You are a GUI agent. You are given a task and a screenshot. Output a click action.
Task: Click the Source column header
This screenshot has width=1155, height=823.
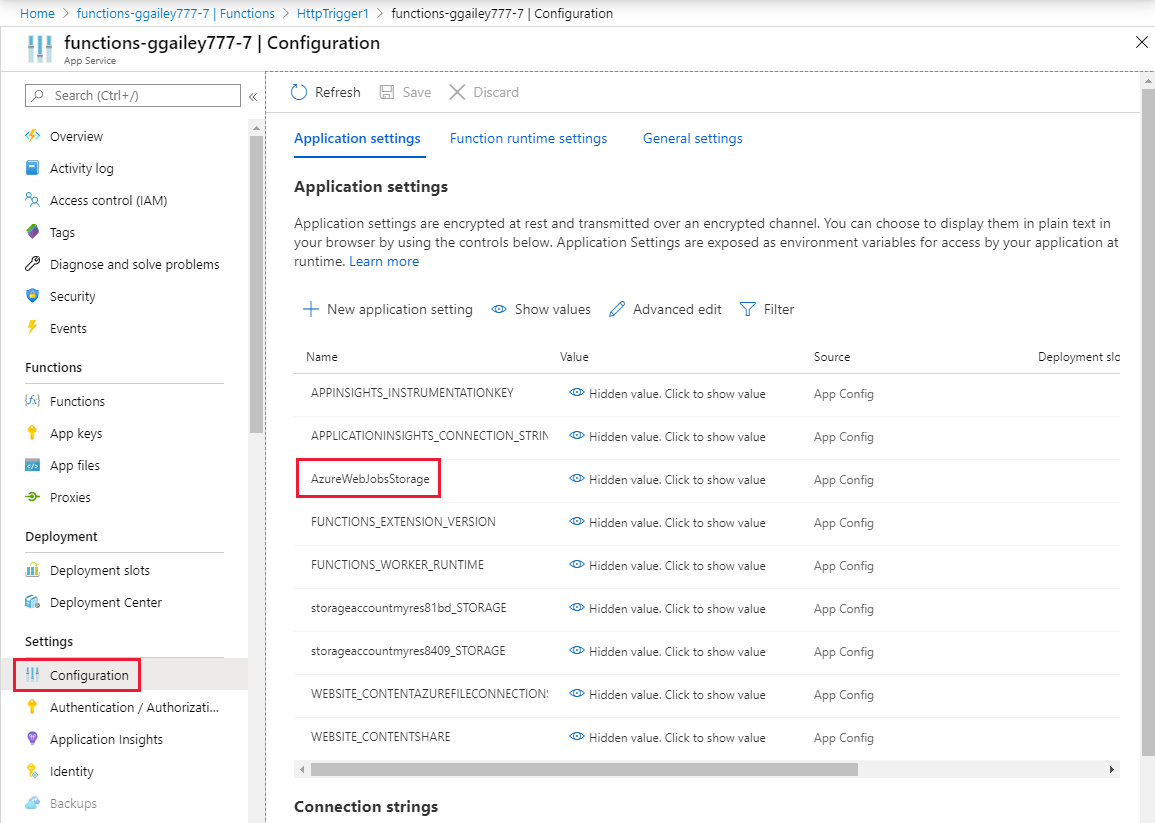(x=832, y=357)
